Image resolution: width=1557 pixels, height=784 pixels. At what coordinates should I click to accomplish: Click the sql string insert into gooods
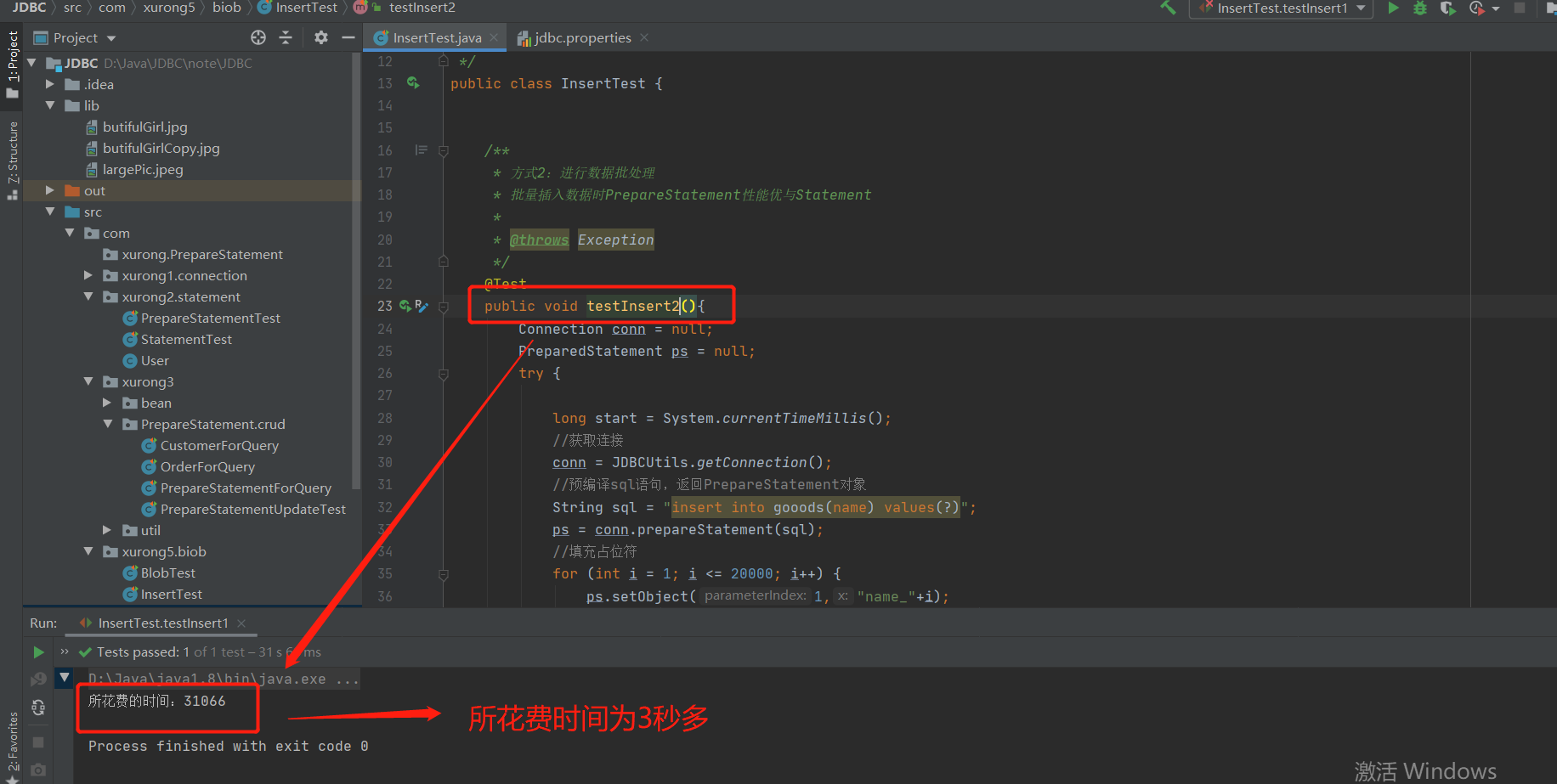pos(815,507)
